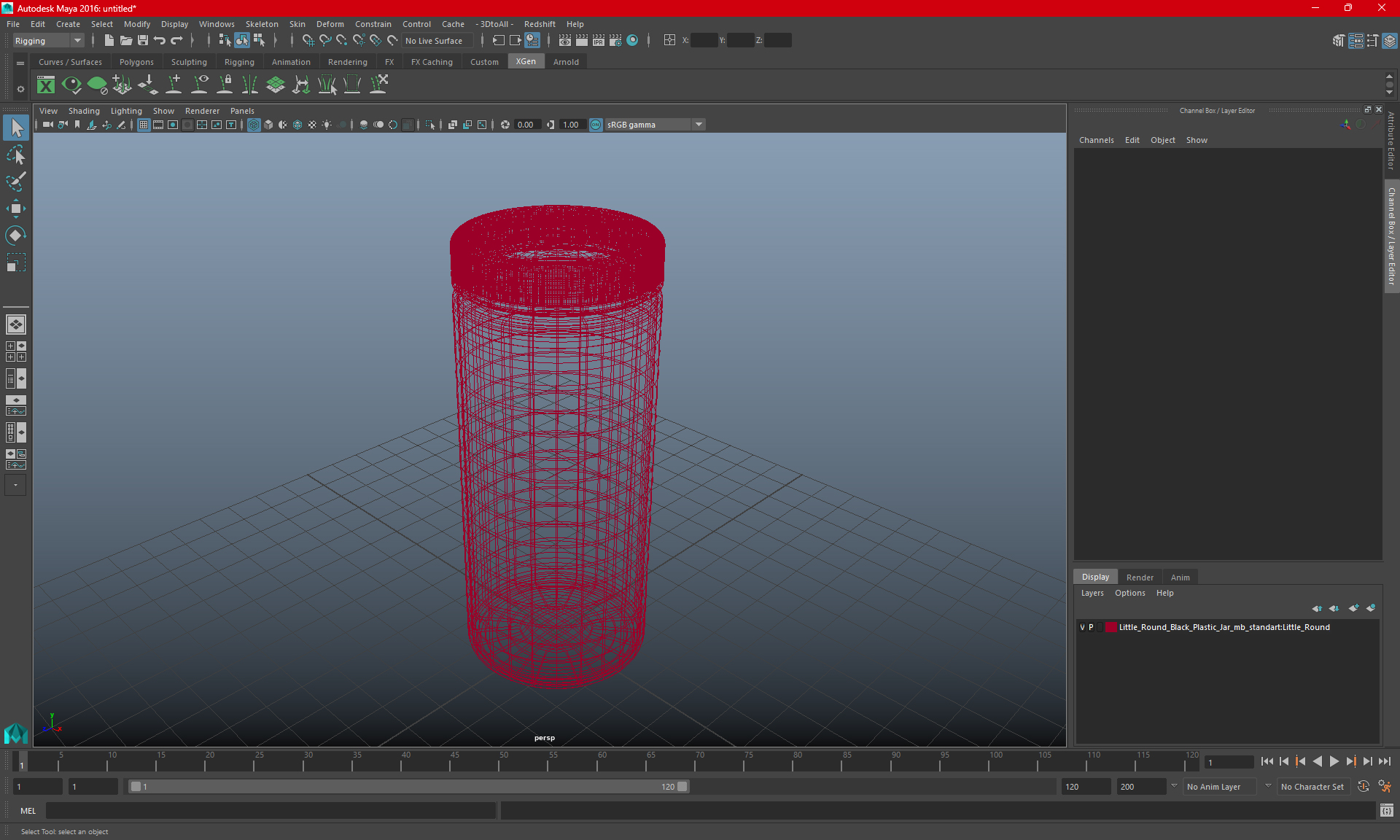
Task: Drag the gamma value slider
Action: (570, 124)
